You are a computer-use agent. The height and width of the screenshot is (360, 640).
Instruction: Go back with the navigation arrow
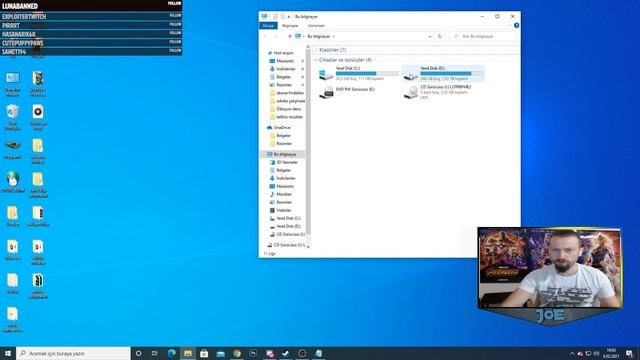tap(265, 36)
